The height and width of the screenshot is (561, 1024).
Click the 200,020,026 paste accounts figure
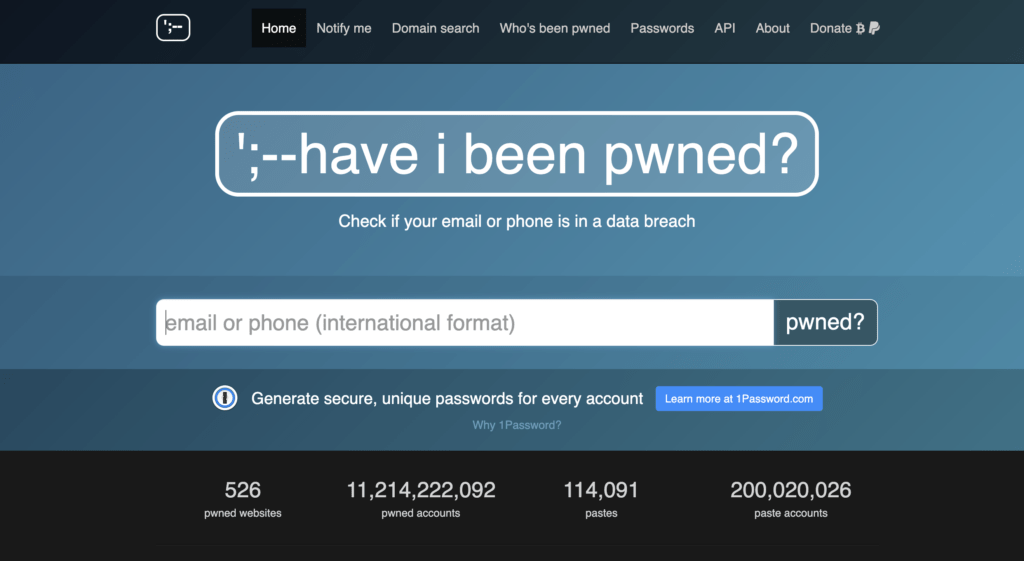[791, 490]
